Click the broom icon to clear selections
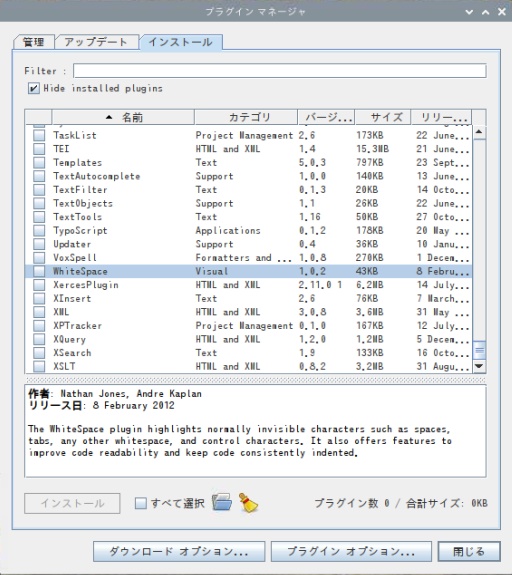 click(x=248, y=502)
